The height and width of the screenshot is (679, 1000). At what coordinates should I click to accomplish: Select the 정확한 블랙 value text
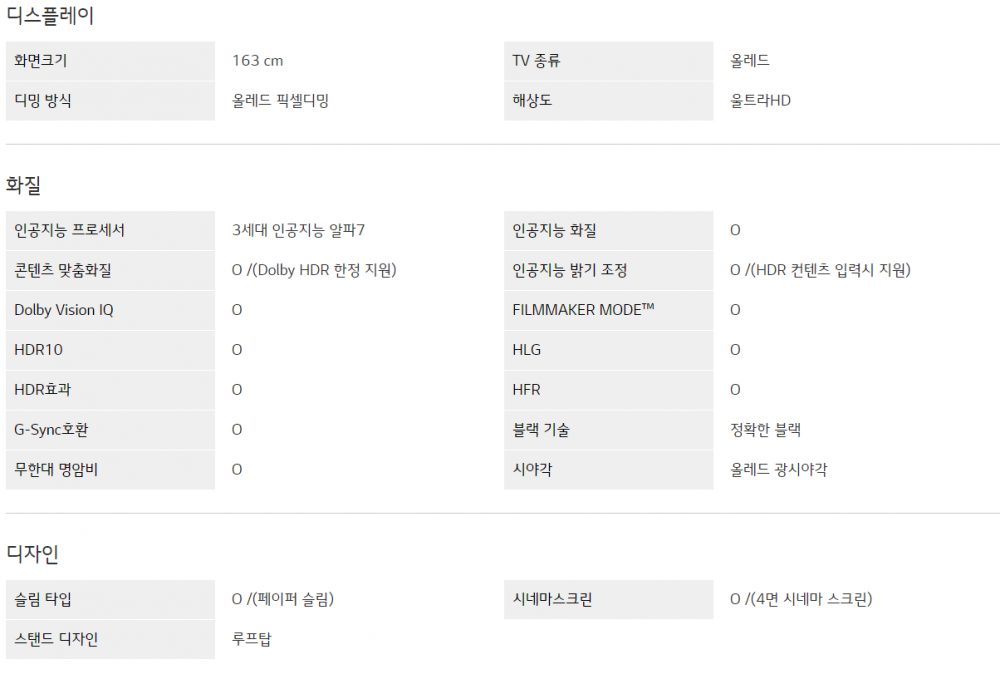(765, 430)
